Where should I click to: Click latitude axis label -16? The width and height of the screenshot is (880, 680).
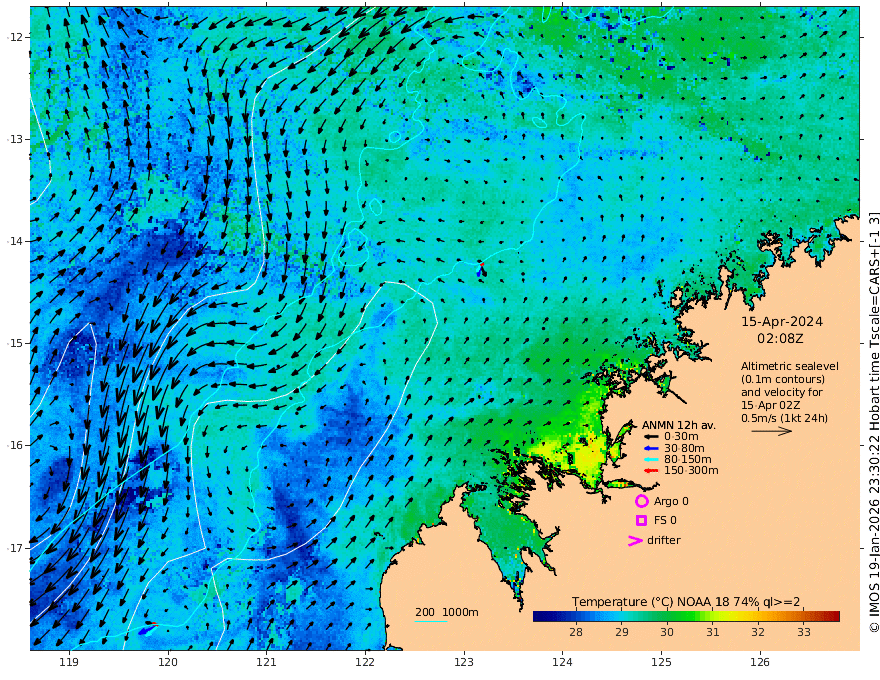tap(15, 445)
